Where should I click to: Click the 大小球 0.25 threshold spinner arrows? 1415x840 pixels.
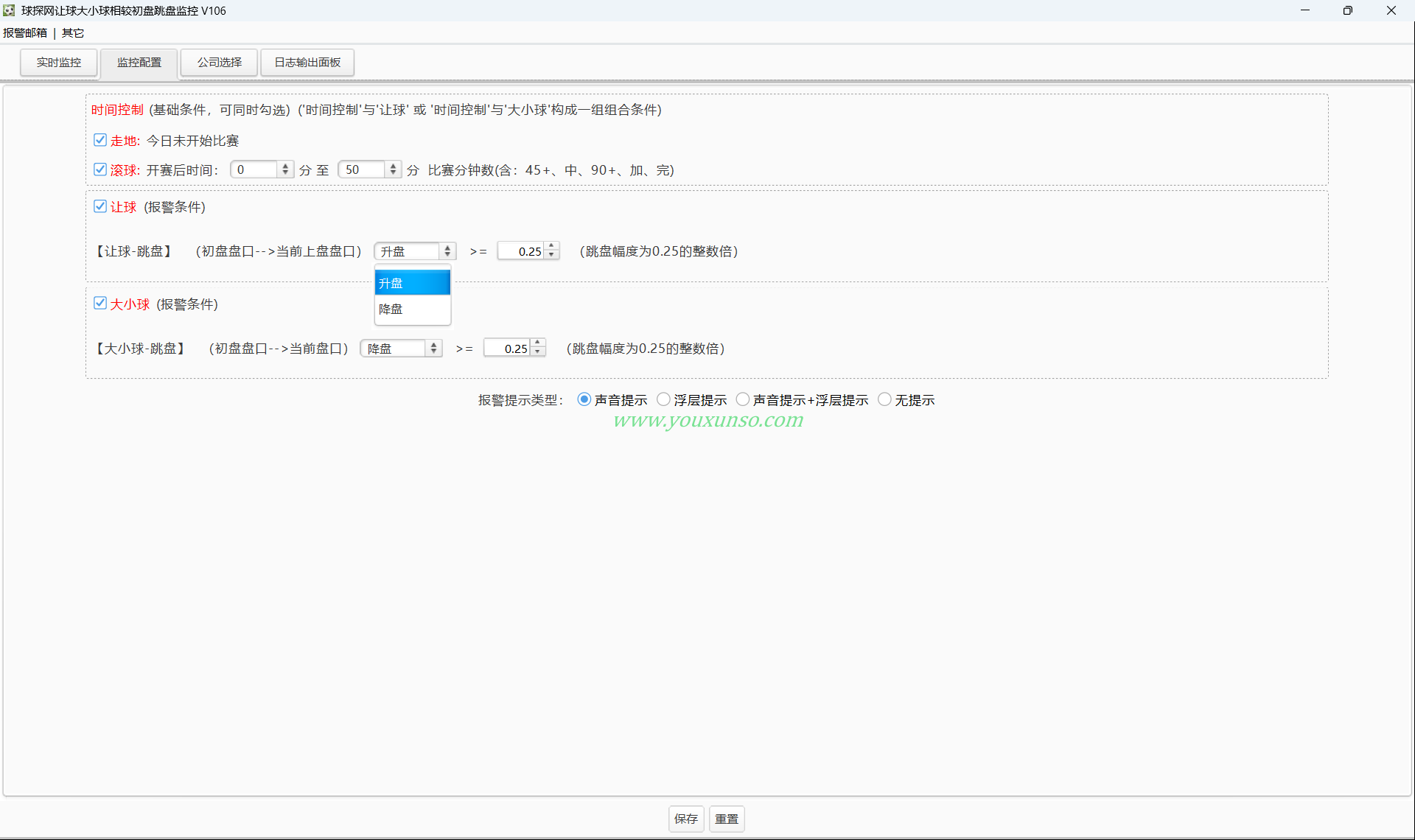[x=538, y=349]
